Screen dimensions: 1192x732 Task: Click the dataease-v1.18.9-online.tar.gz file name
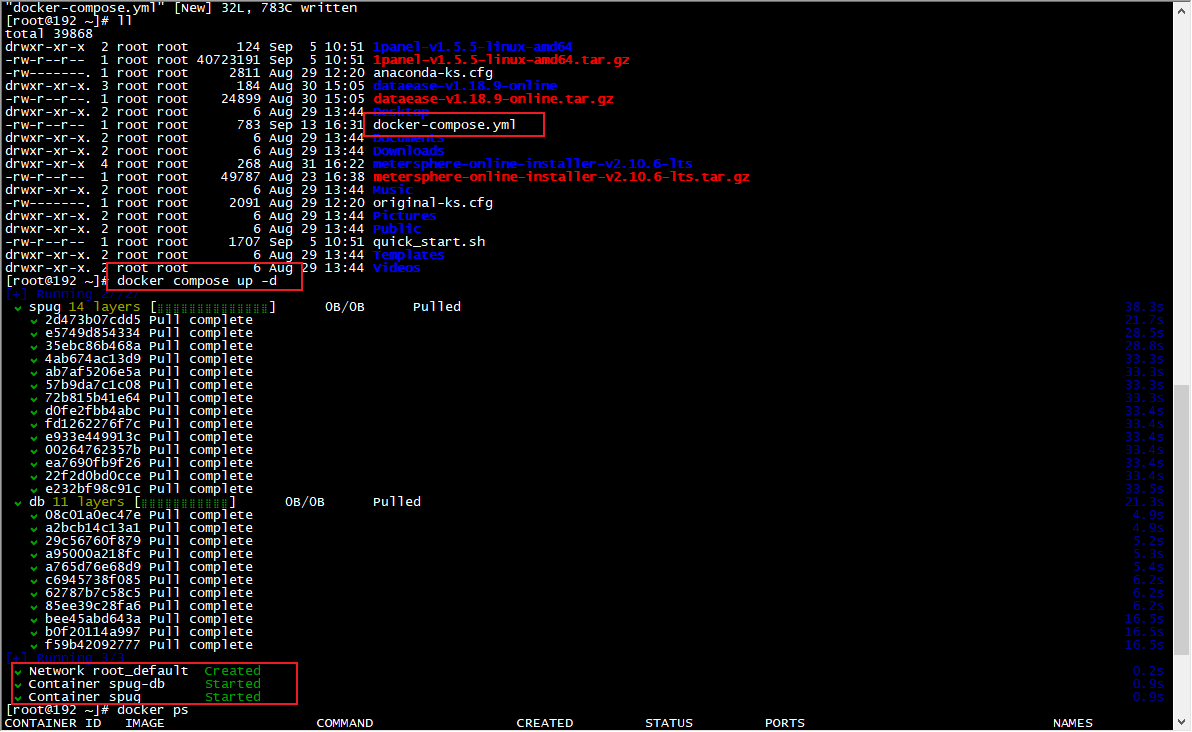tap(493, 99)
